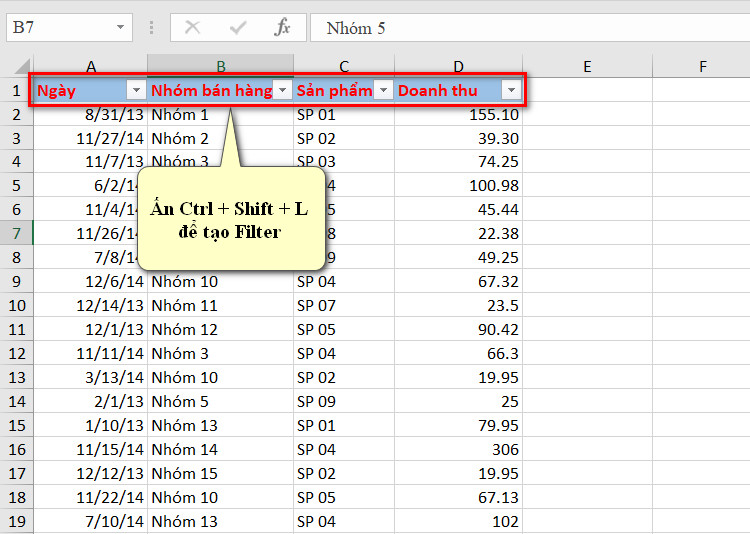Viewport: 750px width, 534px height.
Task: Click cell with date 3/13/14
Action: (90, 377)
